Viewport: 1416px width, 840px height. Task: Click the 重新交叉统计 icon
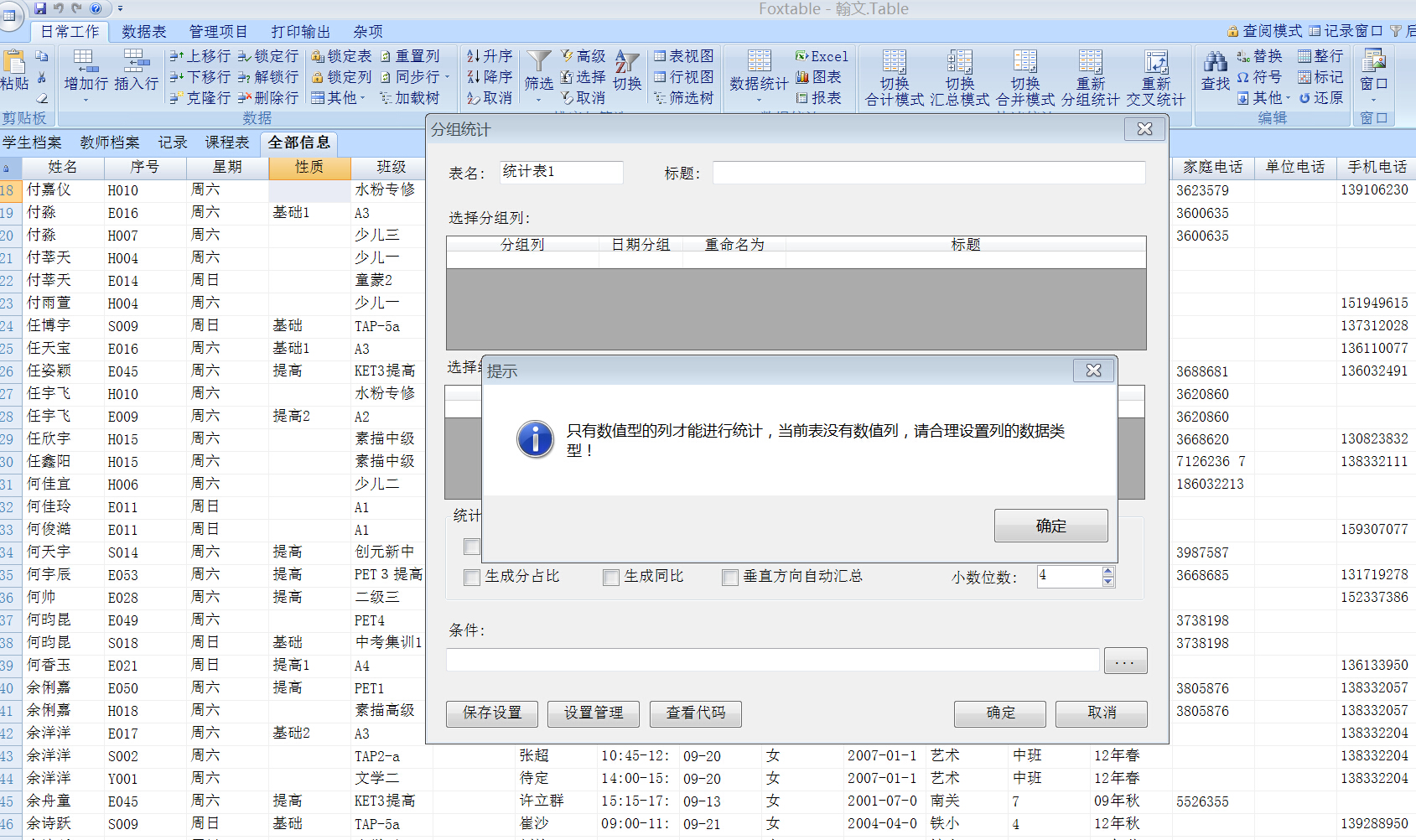[1156, 76]
